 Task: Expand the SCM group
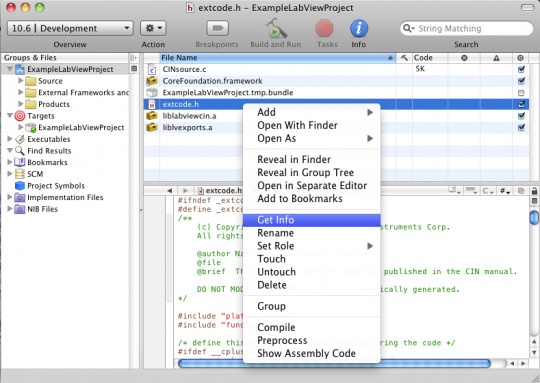[x=10, y=174]
